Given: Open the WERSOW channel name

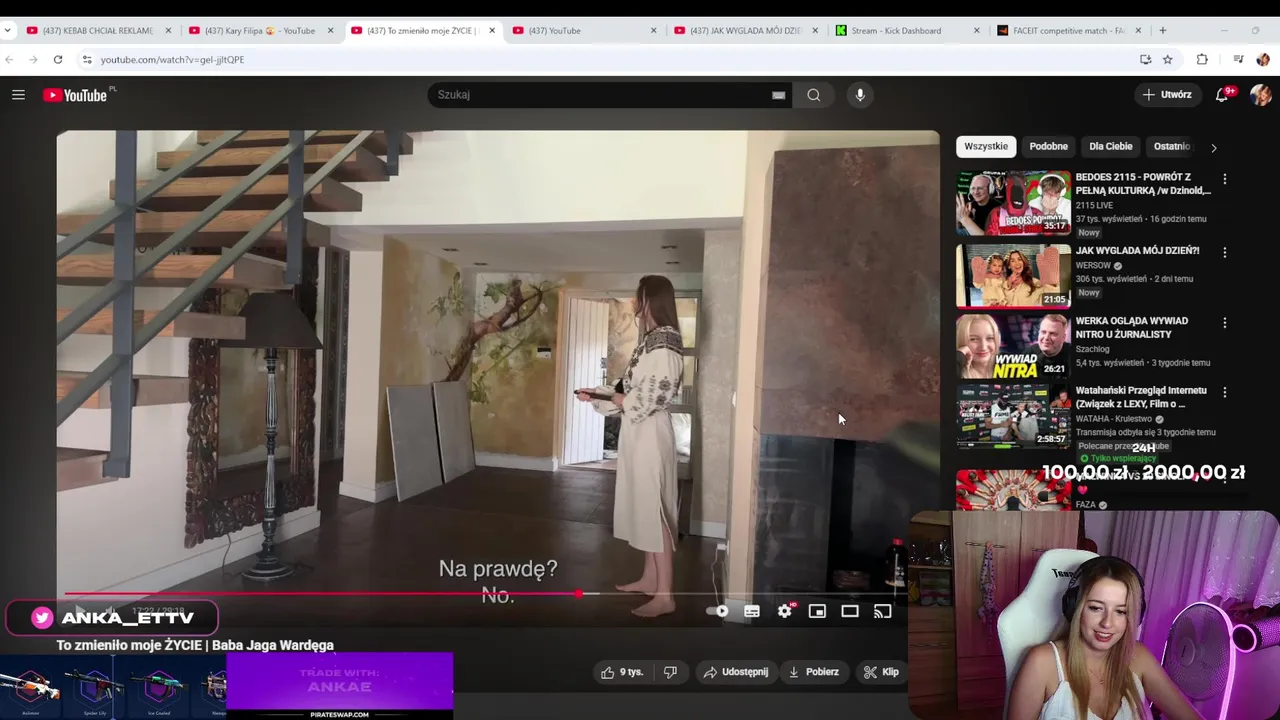Looking at the screenshot, I should [x=1093, y=266].
